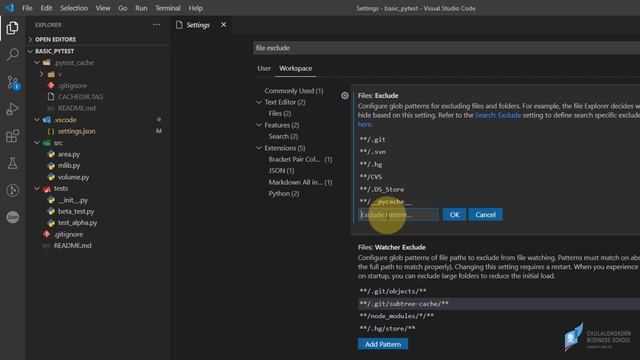Collapse the tests folder chevron
Viewport: 640px width, 360px height.
click(x=37, y=189)
